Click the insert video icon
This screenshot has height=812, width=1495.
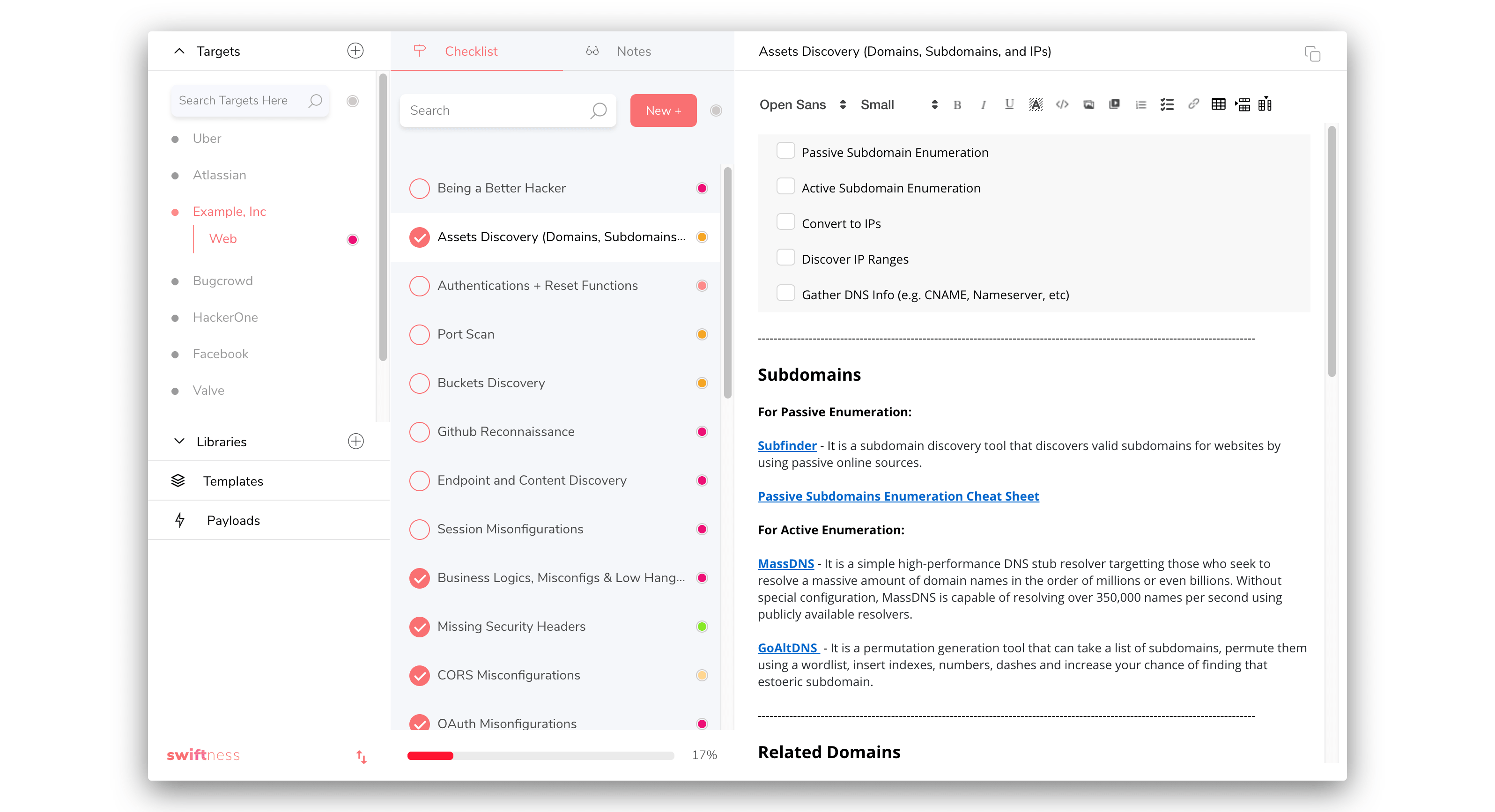[1114, 104]
